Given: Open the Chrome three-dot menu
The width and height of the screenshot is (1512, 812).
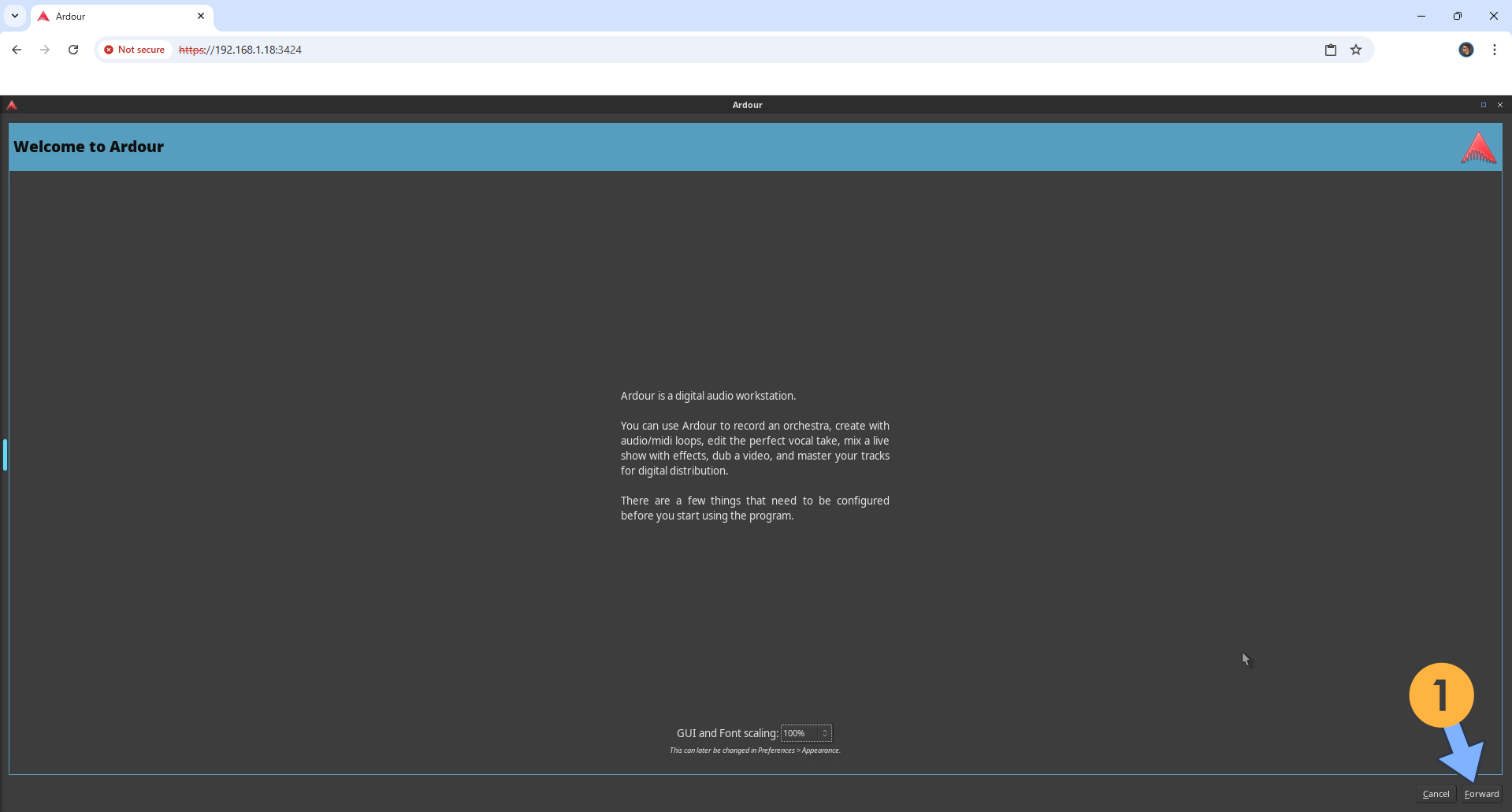Looking at the screenshot, I should 1495,50.
